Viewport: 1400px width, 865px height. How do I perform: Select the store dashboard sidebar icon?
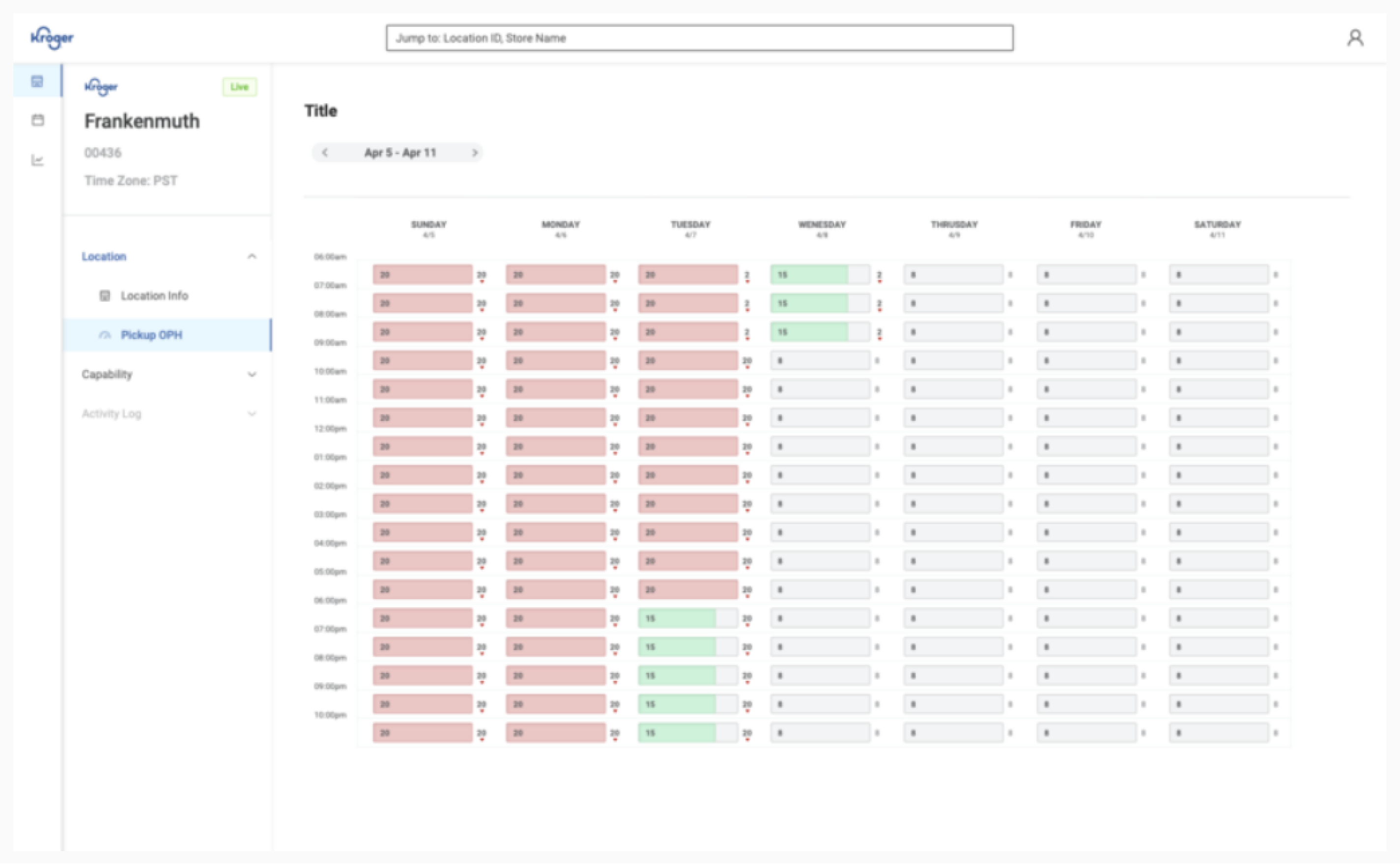[37, 81]
